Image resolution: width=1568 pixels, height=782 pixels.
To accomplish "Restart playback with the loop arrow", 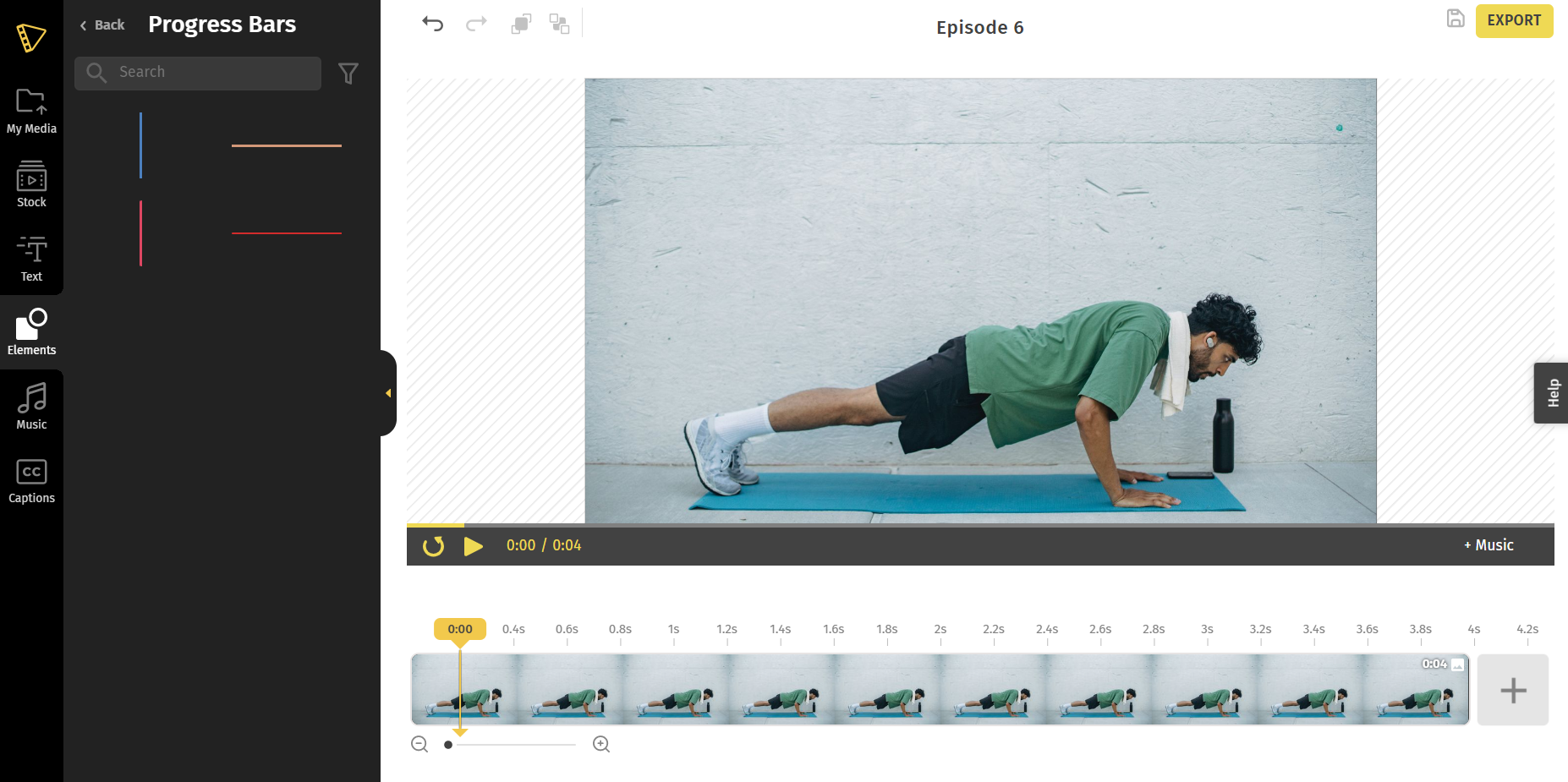I will click(x=433, y=546).
